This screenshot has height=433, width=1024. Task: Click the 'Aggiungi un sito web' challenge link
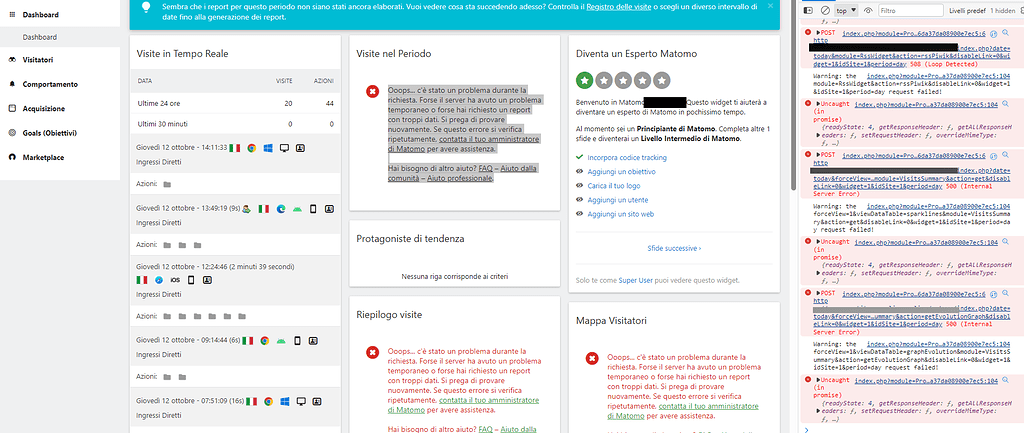point(620,214)
